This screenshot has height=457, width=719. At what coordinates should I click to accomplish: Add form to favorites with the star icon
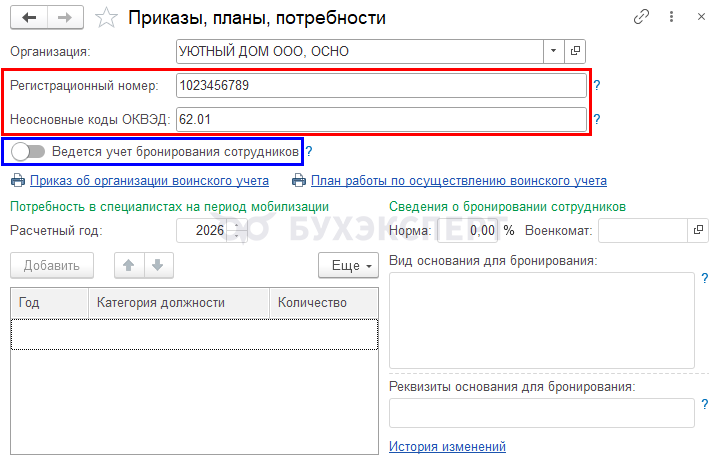pos(106,18)
